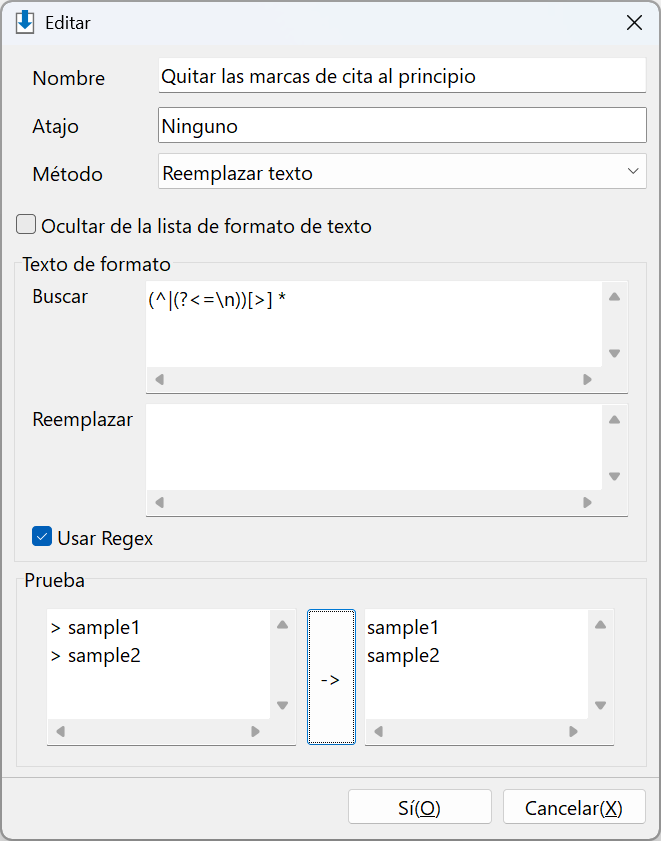The height and width of the screenshot is (841, 661).
Task: Expand Reemplazar texto combo box arrow
Action: (633, 172)
